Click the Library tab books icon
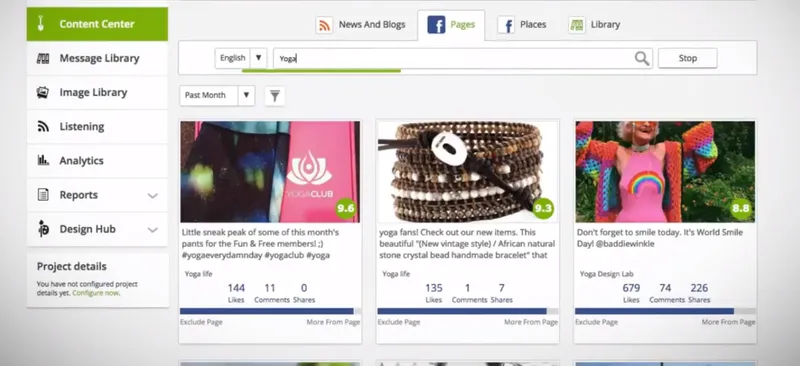Image resolution: width=800 pixels, height=366 pixels. [577, 25]
